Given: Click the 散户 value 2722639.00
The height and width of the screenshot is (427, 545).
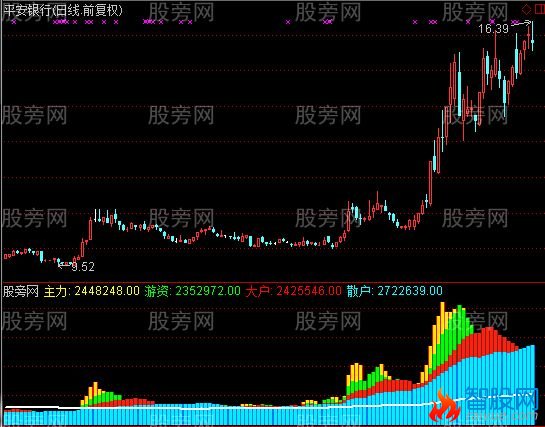Looking at the screenshot, I should [410, 291].
